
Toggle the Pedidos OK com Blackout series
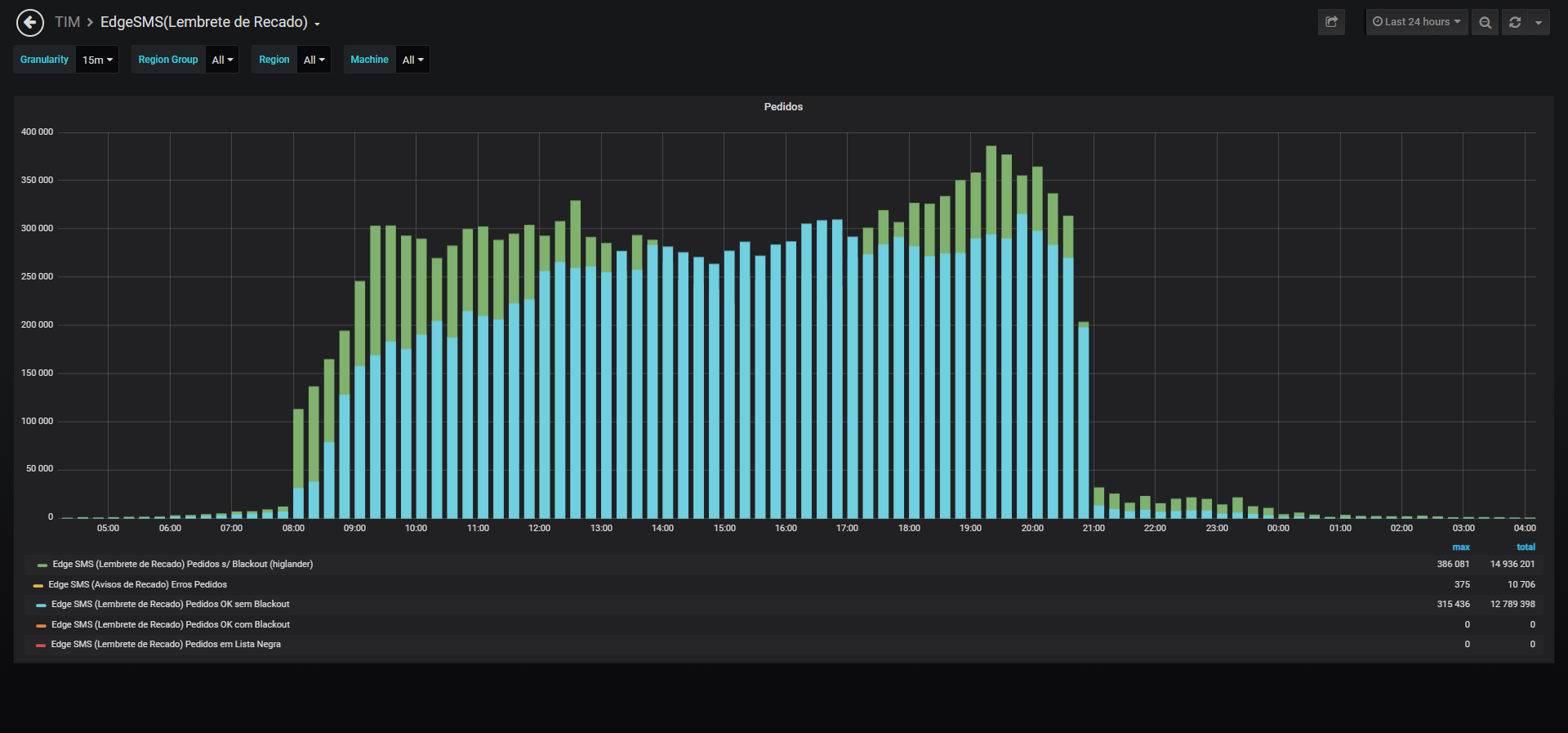[171, 625]
